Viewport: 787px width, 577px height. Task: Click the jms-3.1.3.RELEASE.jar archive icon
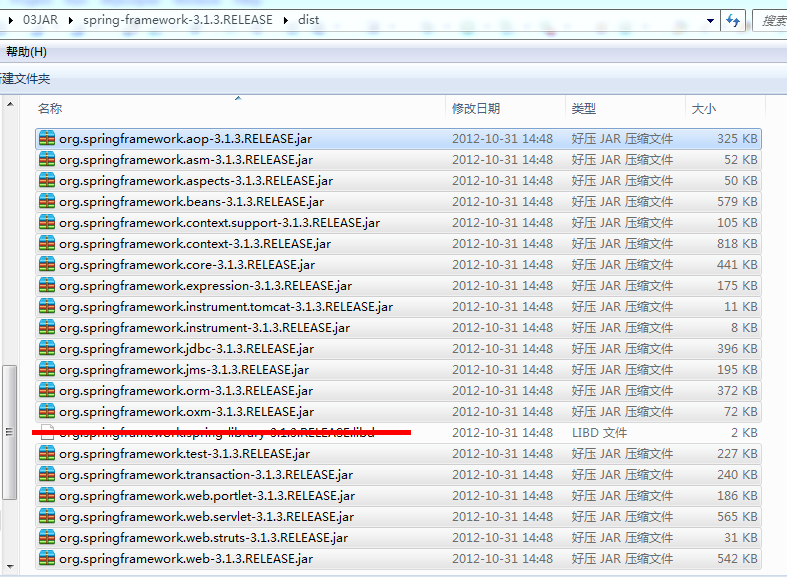[x=47, y=370]
